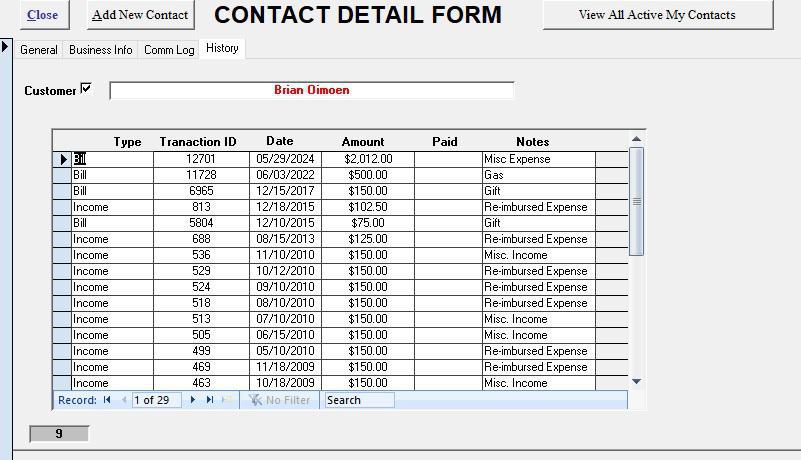This screenshot has height=460, width=801.
Task: Click View All Active My Contacts
Action: coord(657,15)
